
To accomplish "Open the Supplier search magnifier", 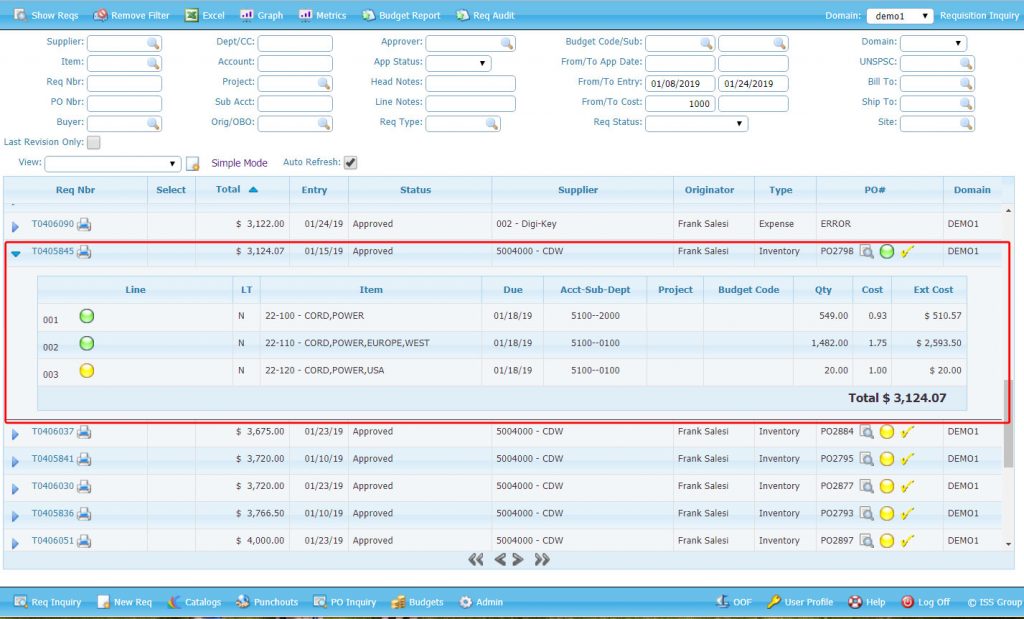I will 152,43.
